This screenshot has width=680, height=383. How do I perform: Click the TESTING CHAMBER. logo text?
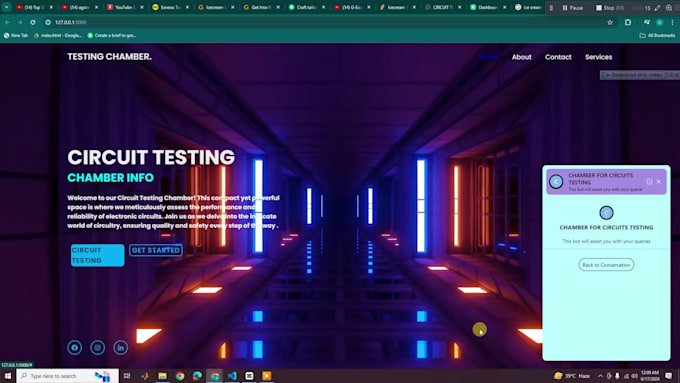click(109, 56)
